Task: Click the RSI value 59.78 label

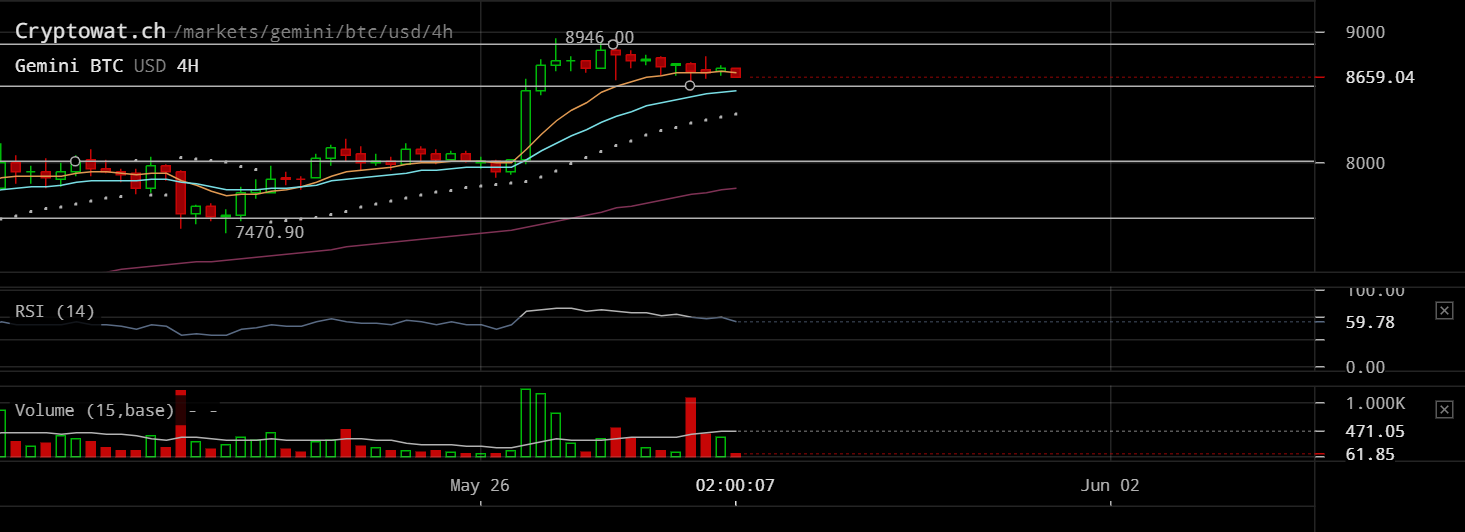Action: point(1370,322)
